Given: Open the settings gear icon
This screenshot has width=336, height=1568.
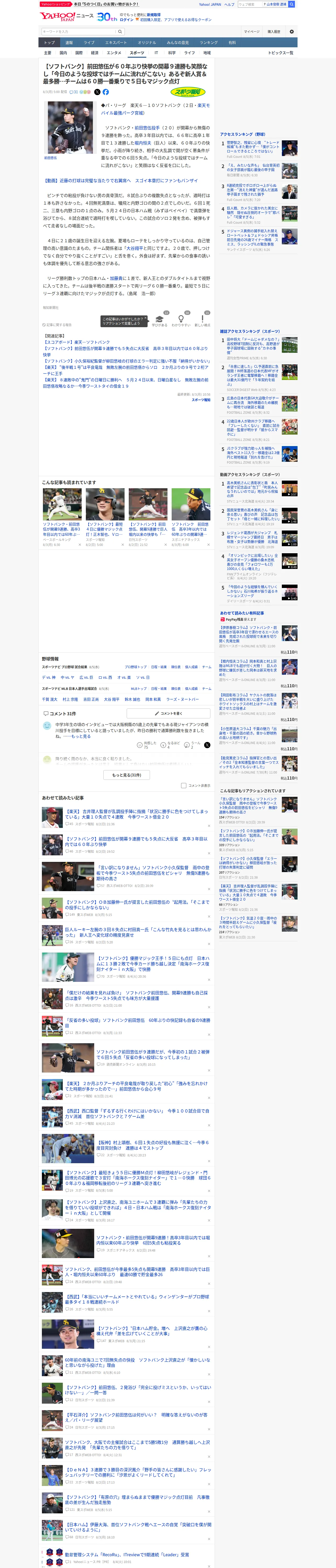Looking at the screenshot, I should click(292, 32).
